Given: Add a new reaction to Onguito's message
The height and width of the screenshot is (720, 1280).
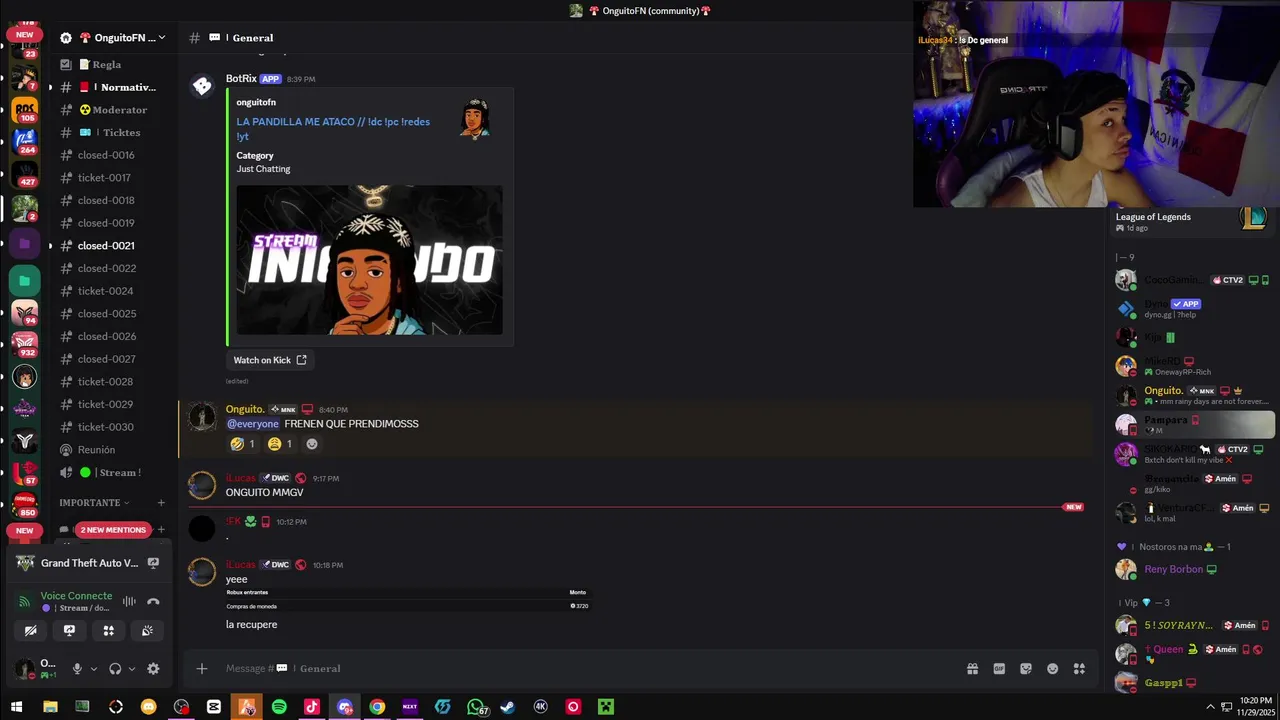Looking at the screenshot, I should [x=312, y=444].
